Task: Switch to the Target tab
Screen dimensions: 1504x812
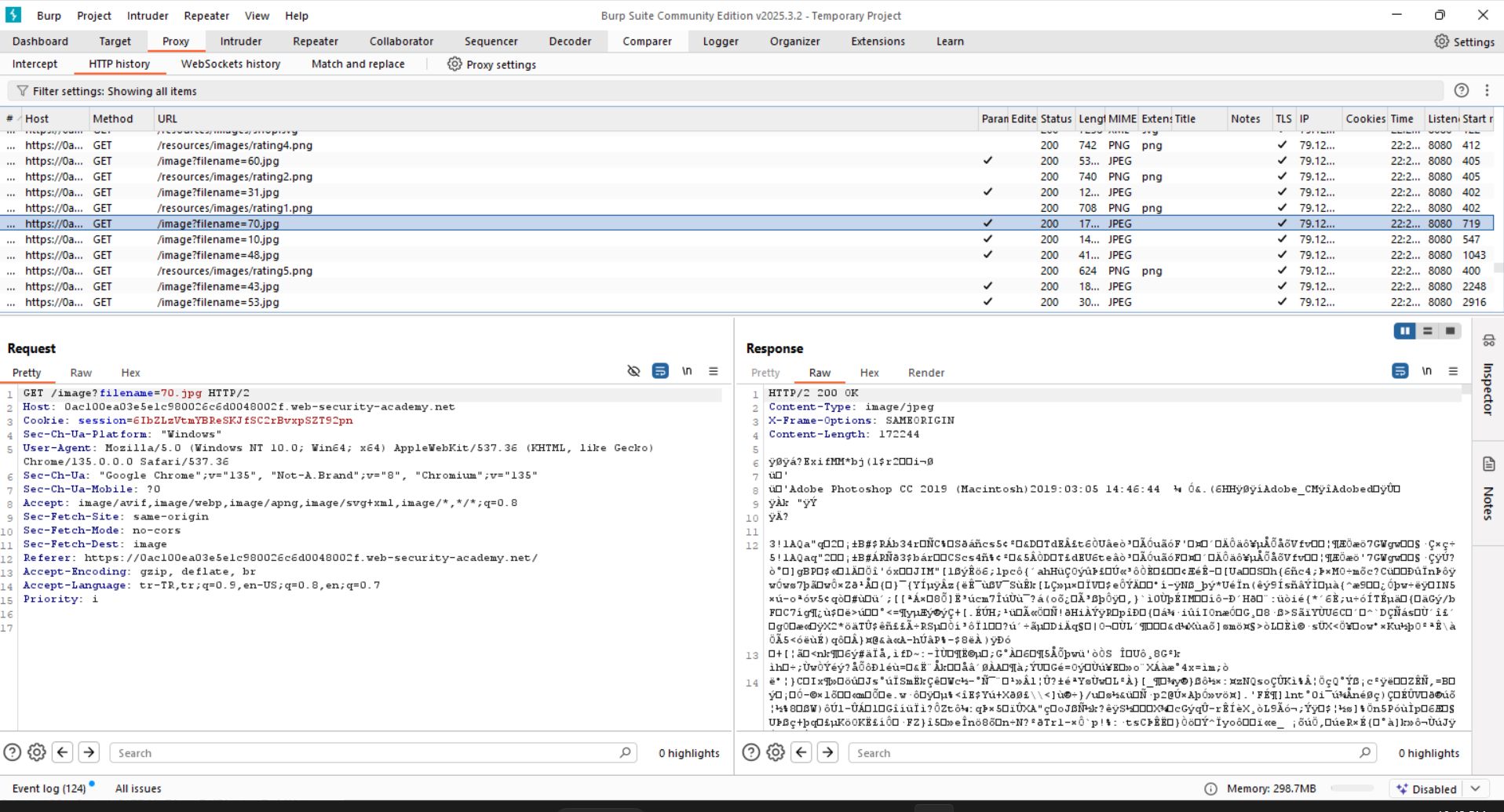Action: point(115,42)
